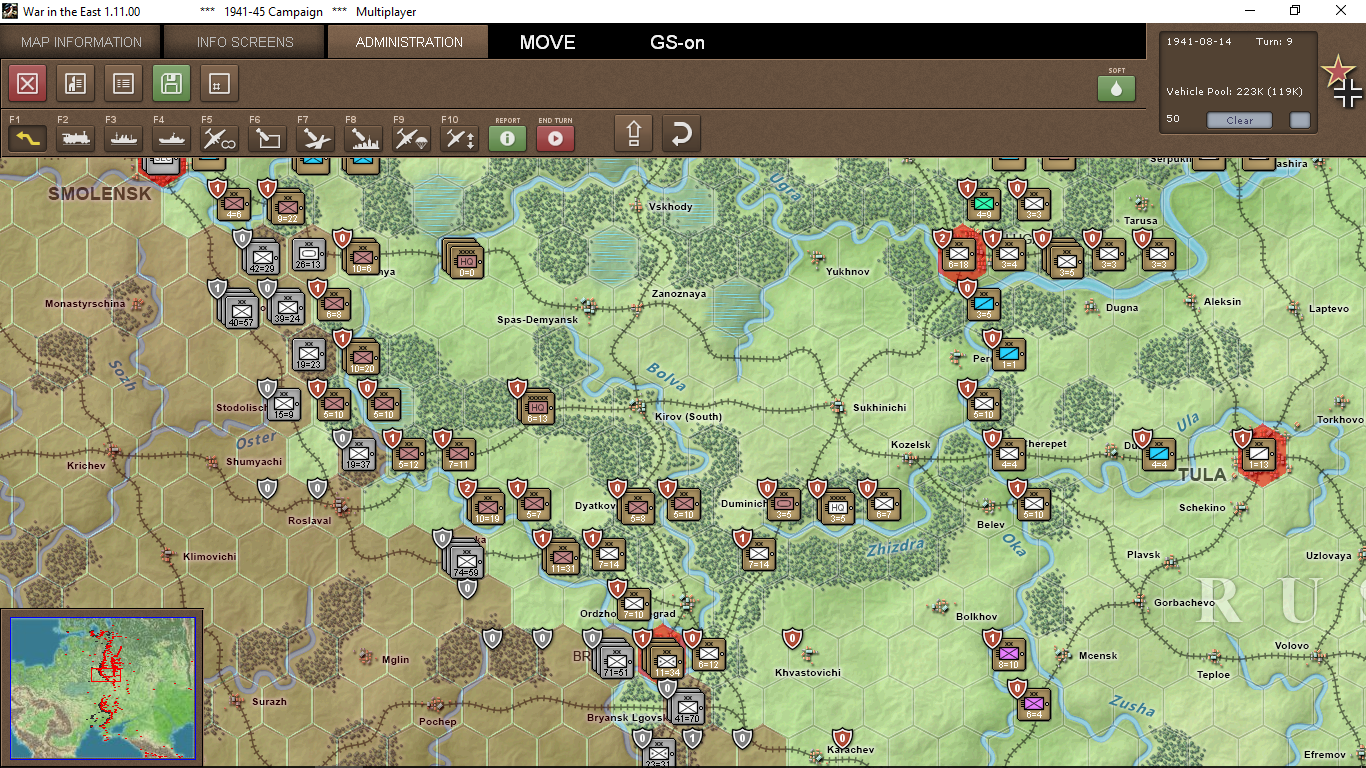The height and width of the screenshot is (768, 1366).
Task: Select the cyan unit 1=1
Action: tap(1009, 354)
